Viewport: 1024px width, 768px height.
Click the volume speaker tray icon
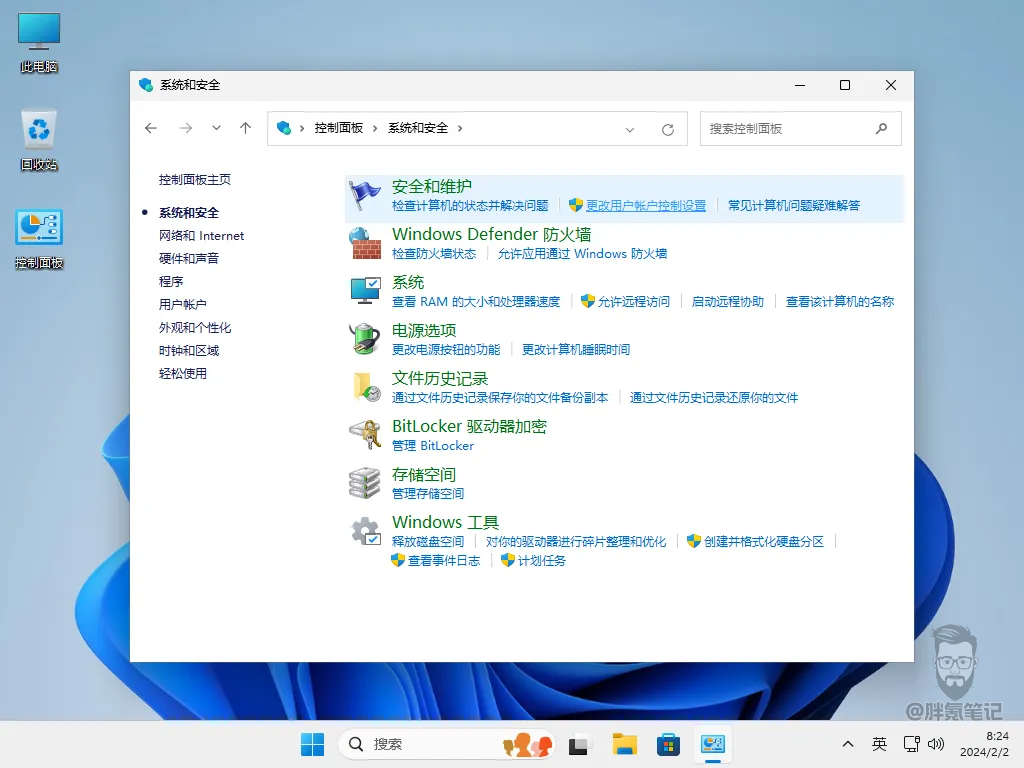[936, 744]
